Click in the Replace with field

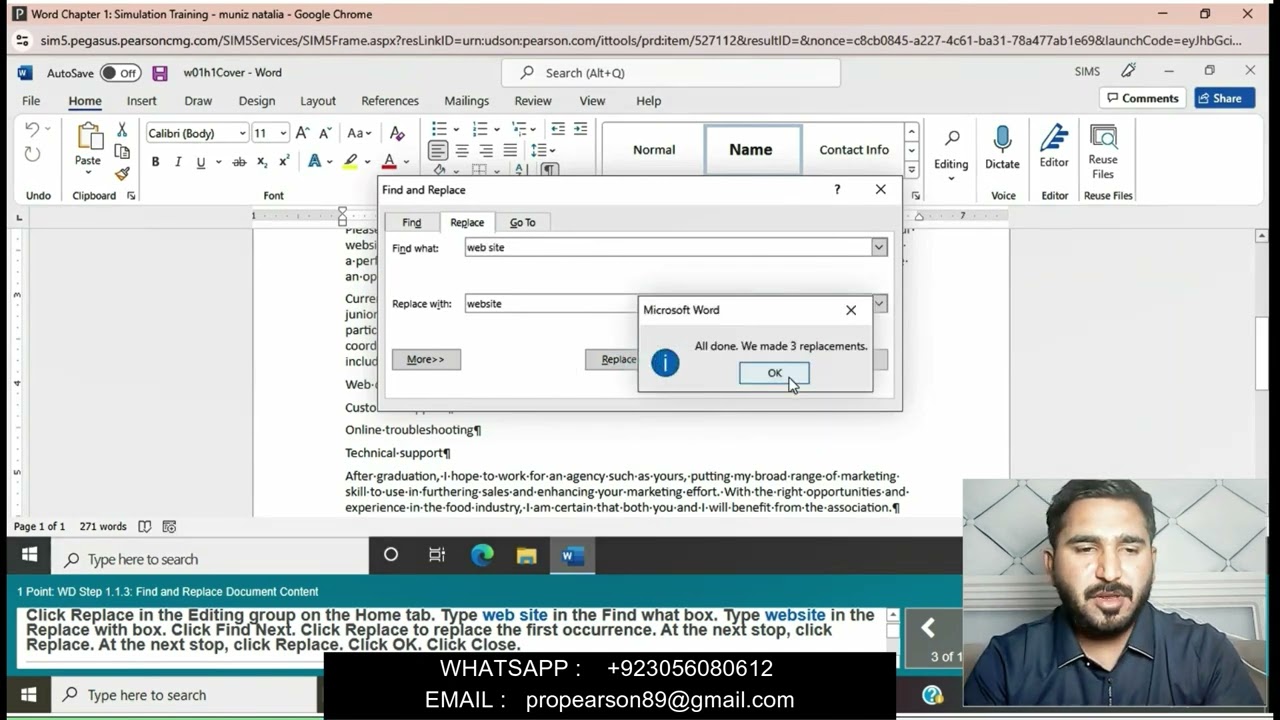pos(552,304)
